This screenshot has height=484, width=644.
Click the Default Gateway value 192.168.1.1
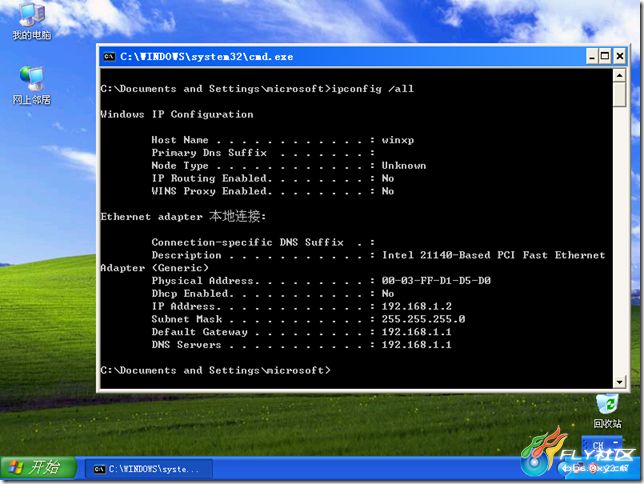click(416, 332)
